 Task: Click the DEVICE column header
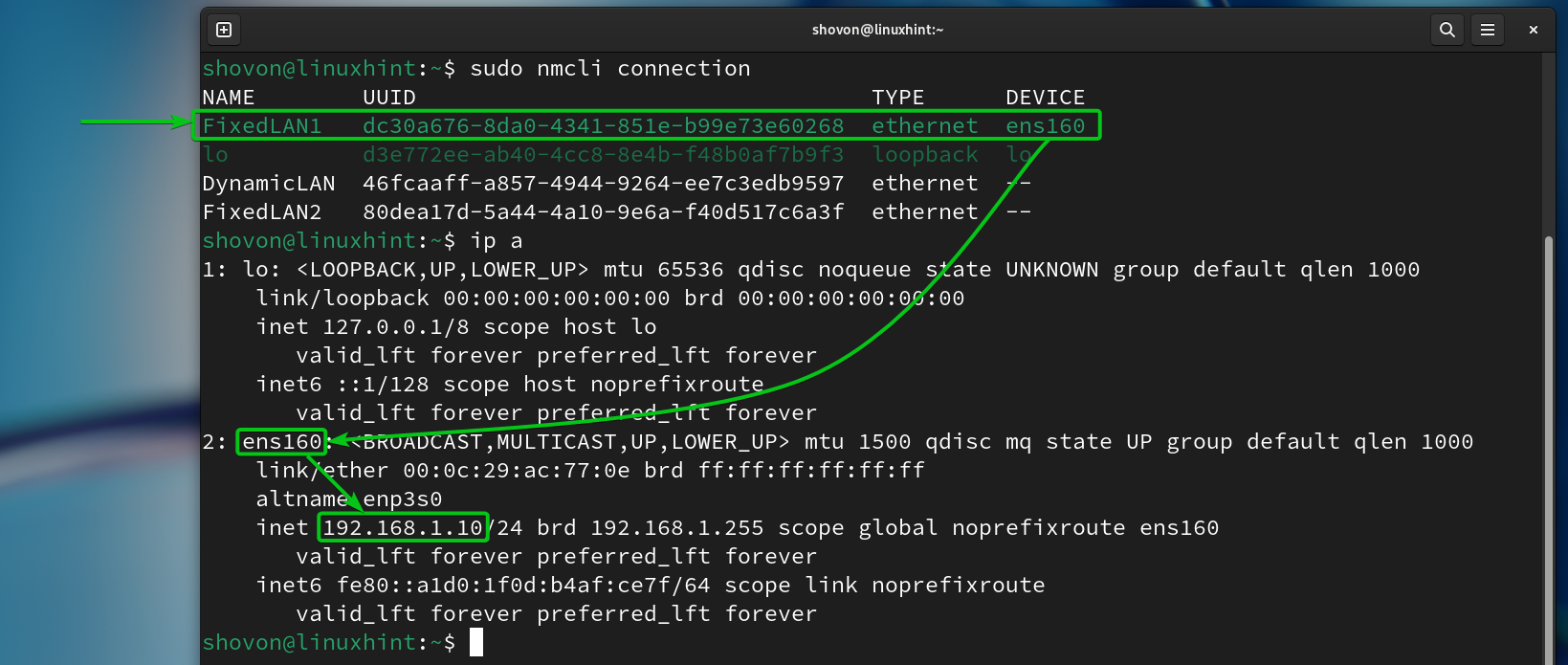(x=1045, y=97)
